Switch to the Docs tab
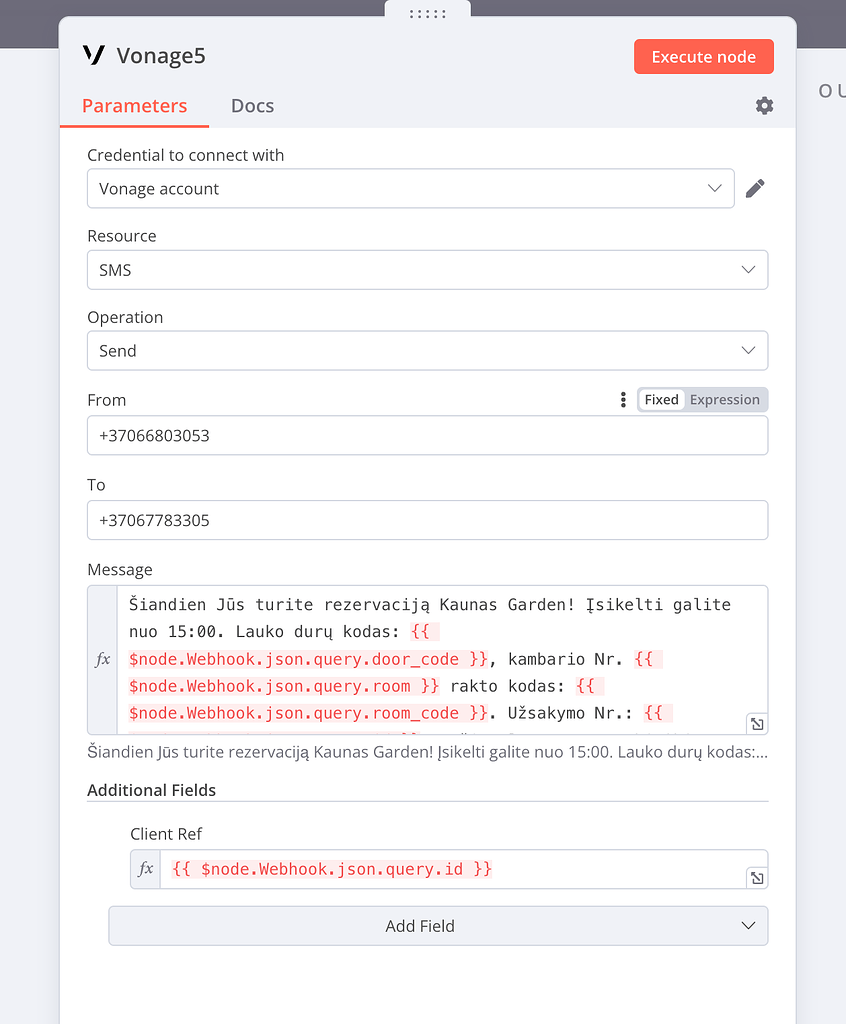 click(x=251, y=105)
